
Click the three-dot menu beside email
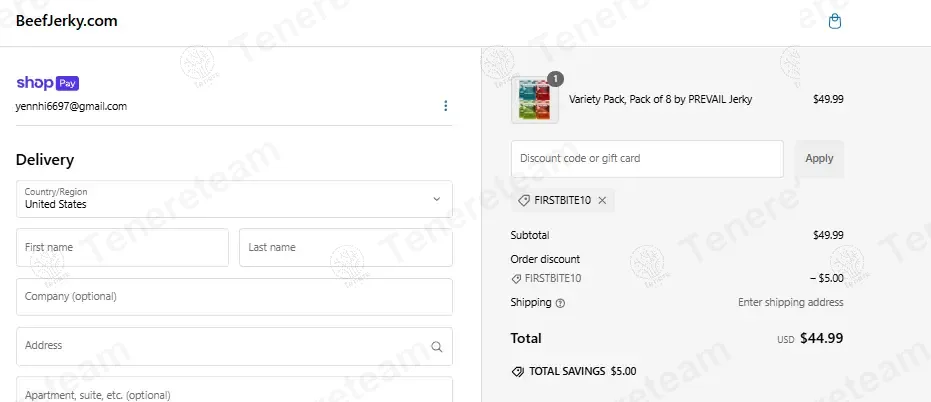point(445,106)
